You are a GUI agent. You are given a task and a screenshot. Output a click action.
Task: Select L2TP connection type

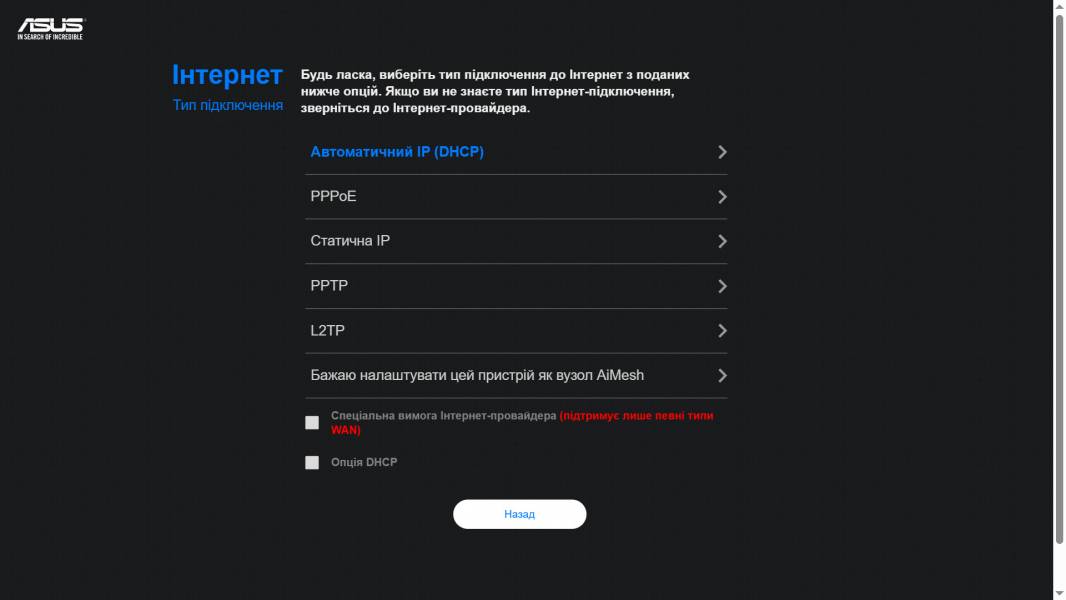(516, 331)
